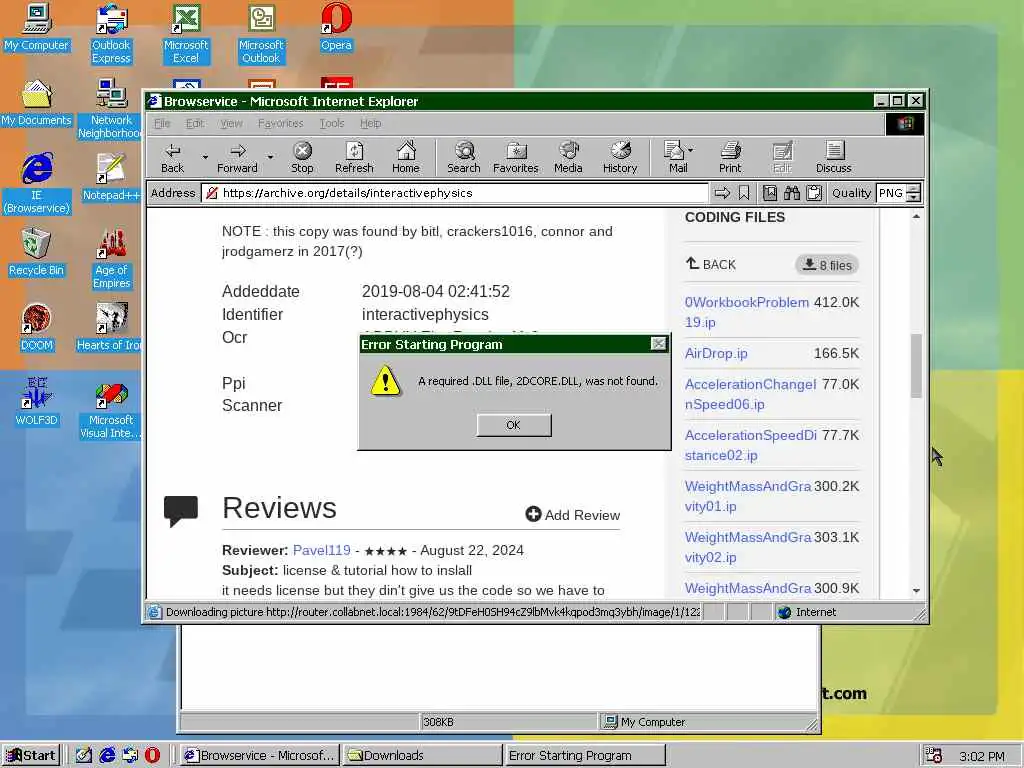The image size is (1024, 768).
Task: Click the vertical scrollbar thumb
Action: (916, 366)
